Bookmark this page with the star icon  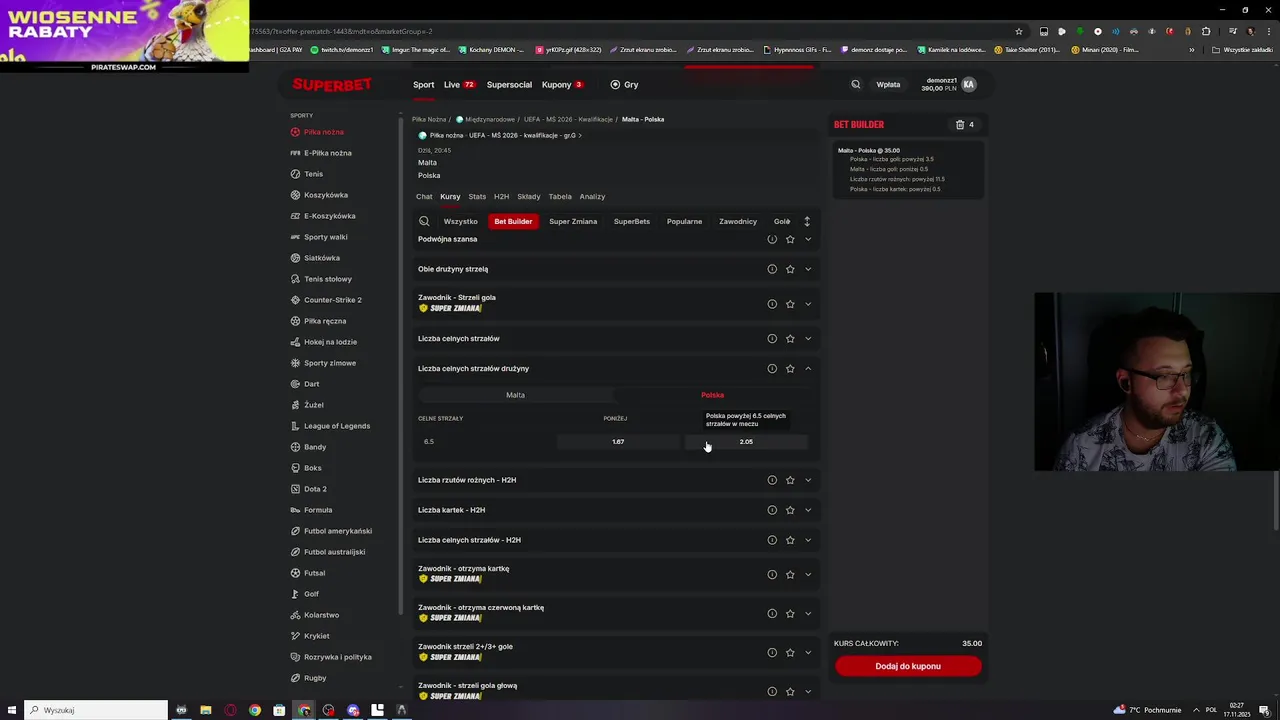click(1019, 31)
